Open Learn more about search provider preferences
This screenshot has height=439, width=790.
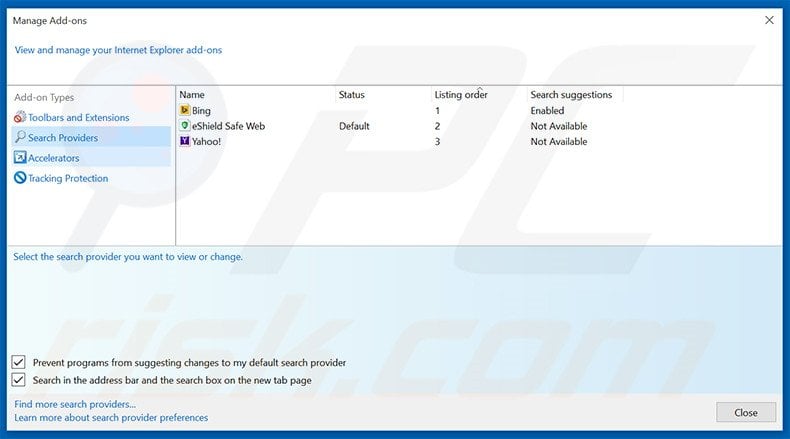tap(111, 417)
